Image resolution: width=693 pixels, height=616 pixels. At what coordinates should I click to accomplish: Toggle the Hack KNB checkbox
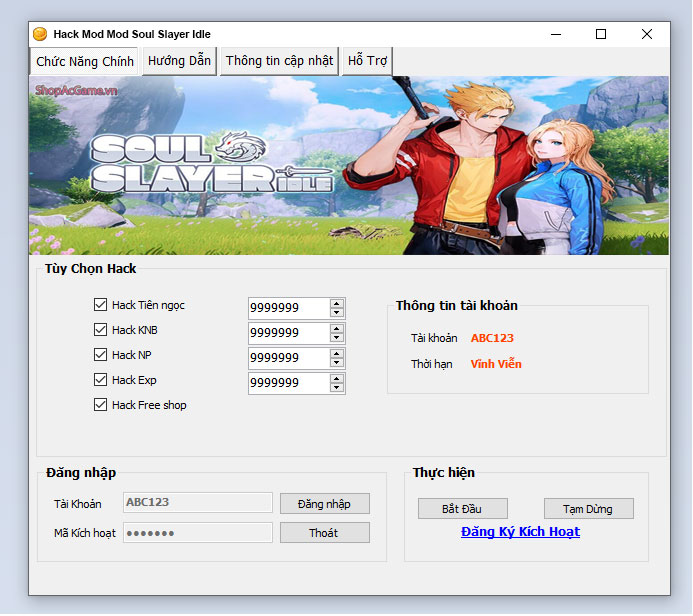(x=100, y=330)
